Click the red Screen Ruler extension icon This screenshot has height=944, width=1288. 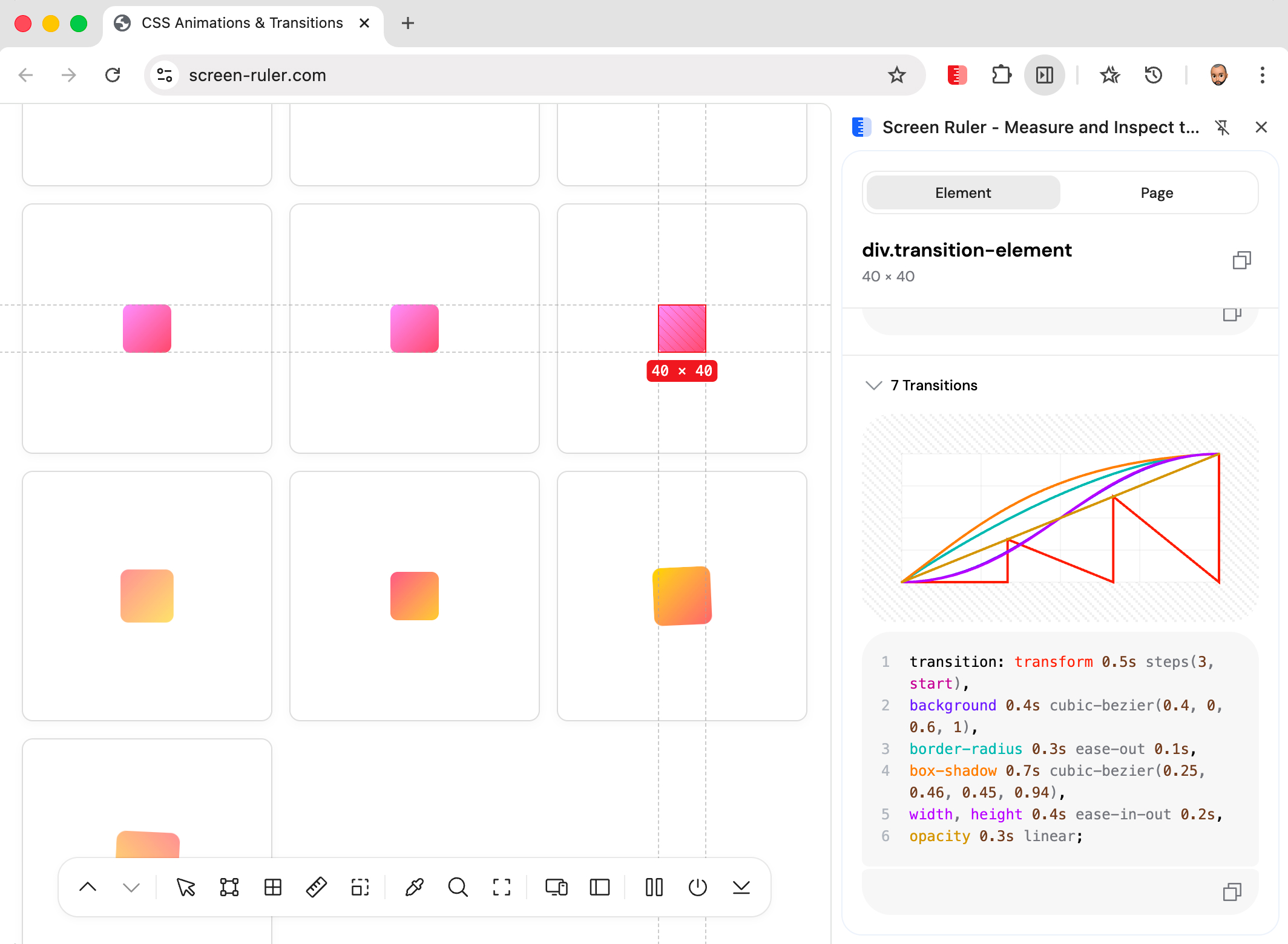click(x=957, y=75)
